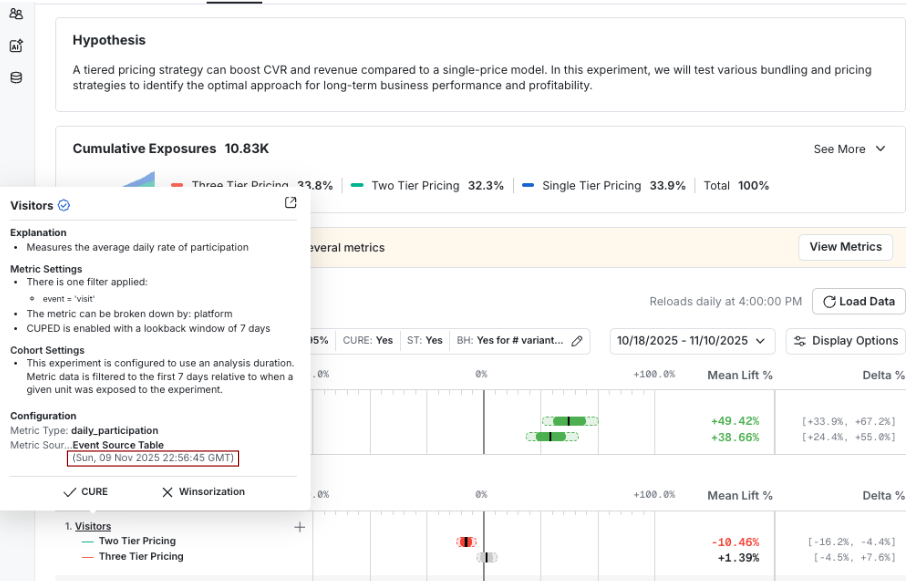Click Single Tier Pricing legend swatch
This screenshot has height=581, width=907.
[x=528, y=186]
